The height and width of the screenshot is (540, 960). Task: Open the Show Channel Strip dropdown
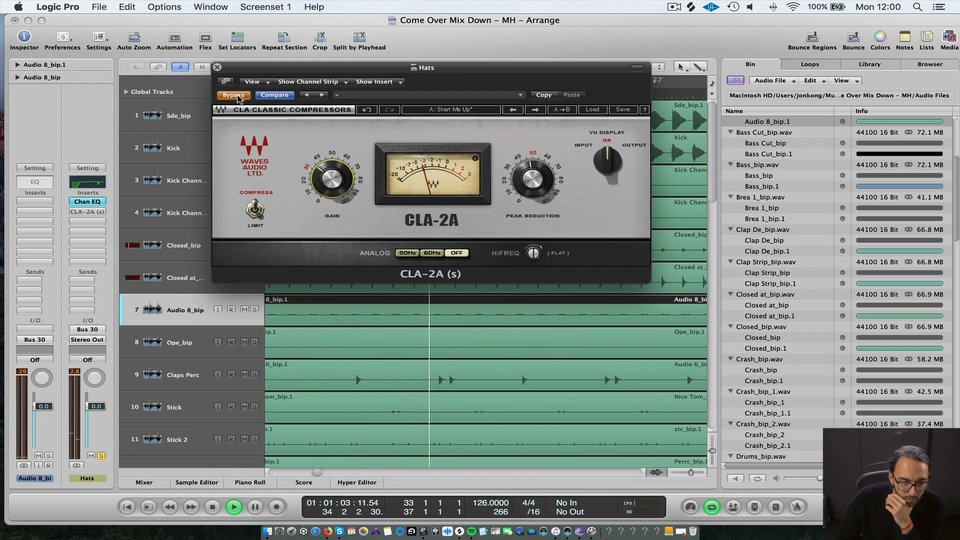(312, 81)
